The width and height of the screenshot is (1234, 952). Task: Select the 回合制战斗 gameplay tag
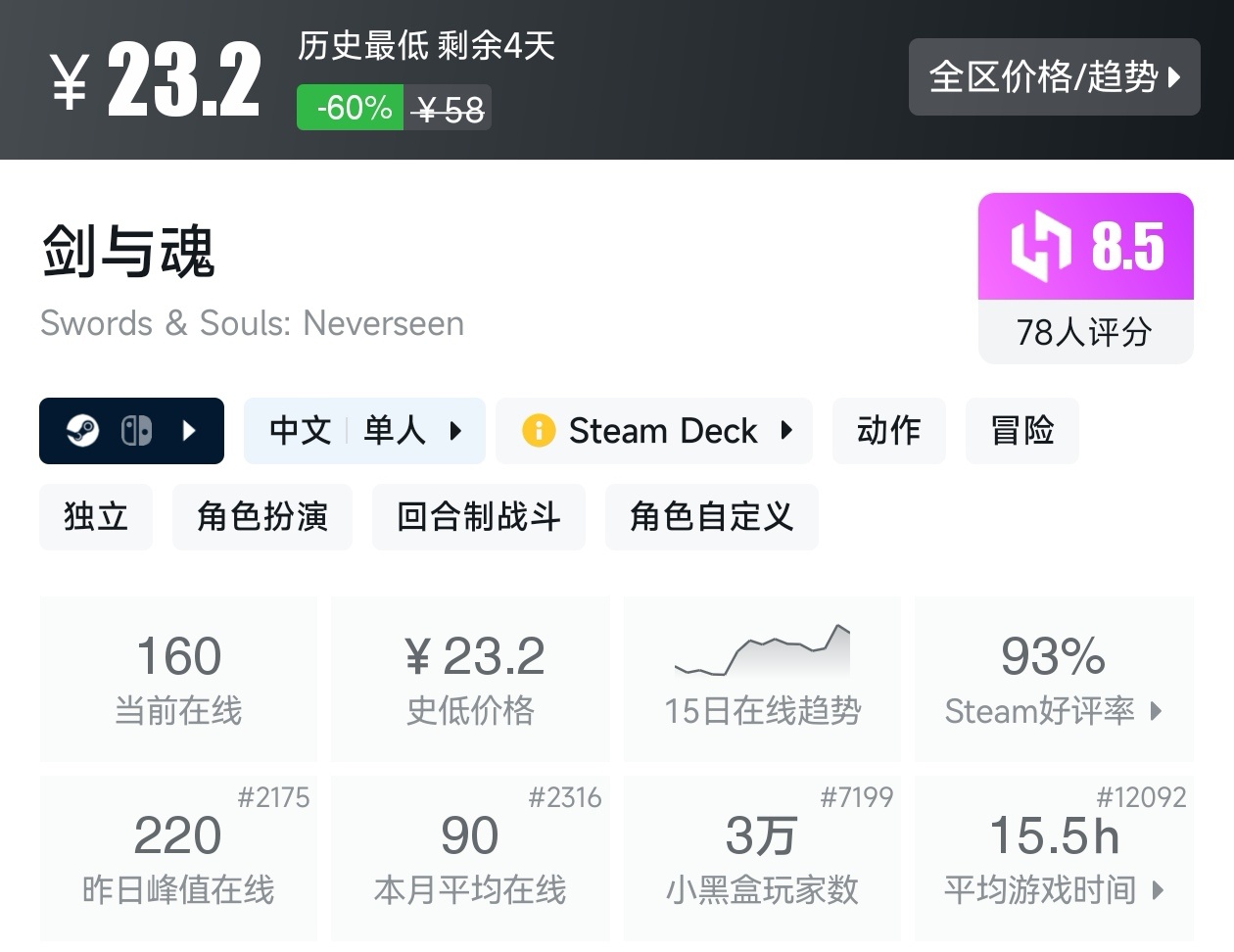click(x=478, y=517)
